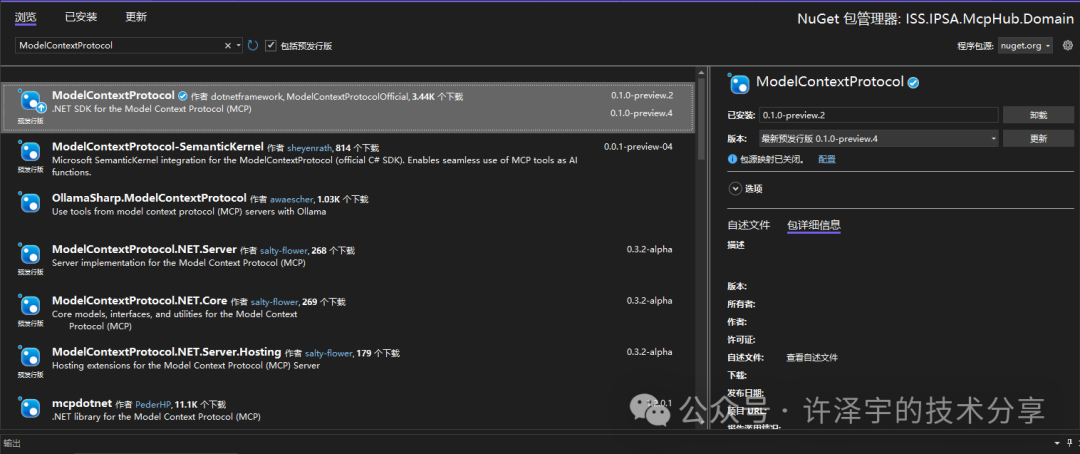
Task: Select the ModelContextProtocol.NET.Core package title
Action: click(x=140, y=301)
